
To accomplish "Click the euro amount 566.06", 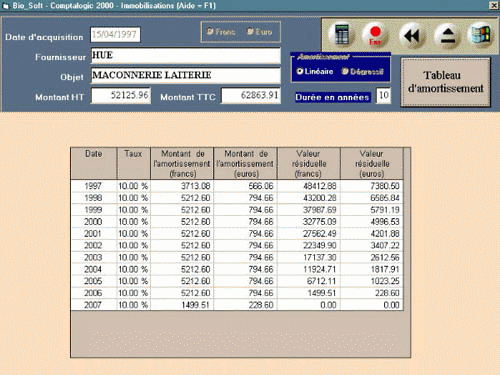I will pos(245,186).
